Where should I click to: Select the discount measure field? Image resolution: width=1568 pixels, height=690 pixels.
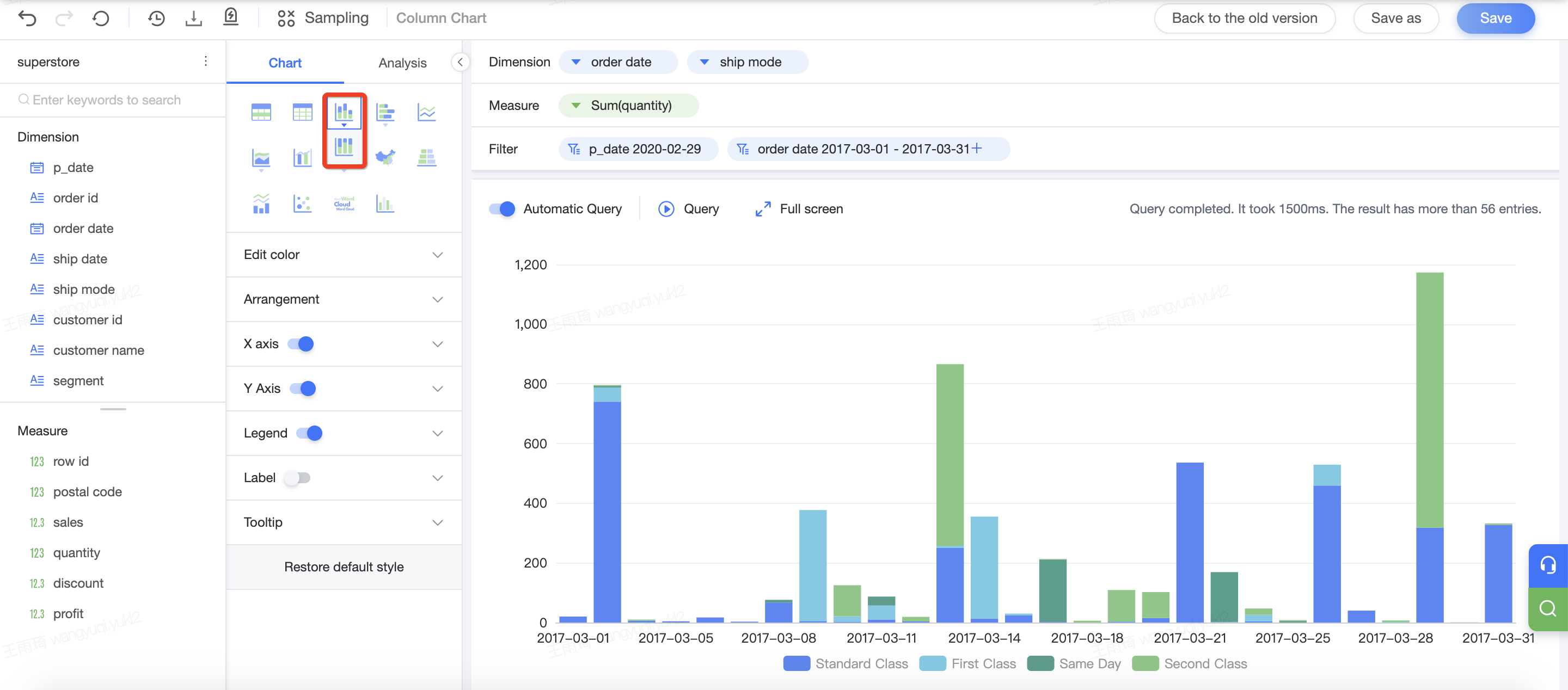click(78, 583)
